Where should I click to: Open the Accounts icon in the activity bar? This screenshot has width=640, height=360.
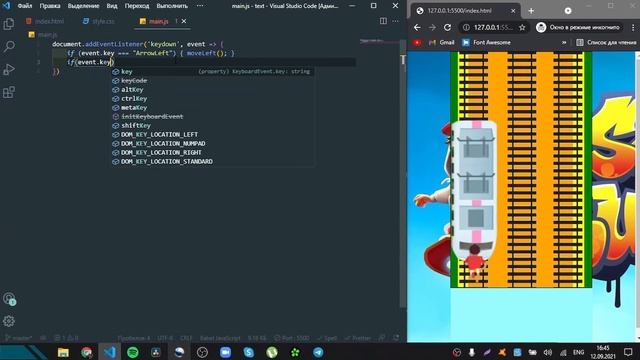[x=9, y=298]
